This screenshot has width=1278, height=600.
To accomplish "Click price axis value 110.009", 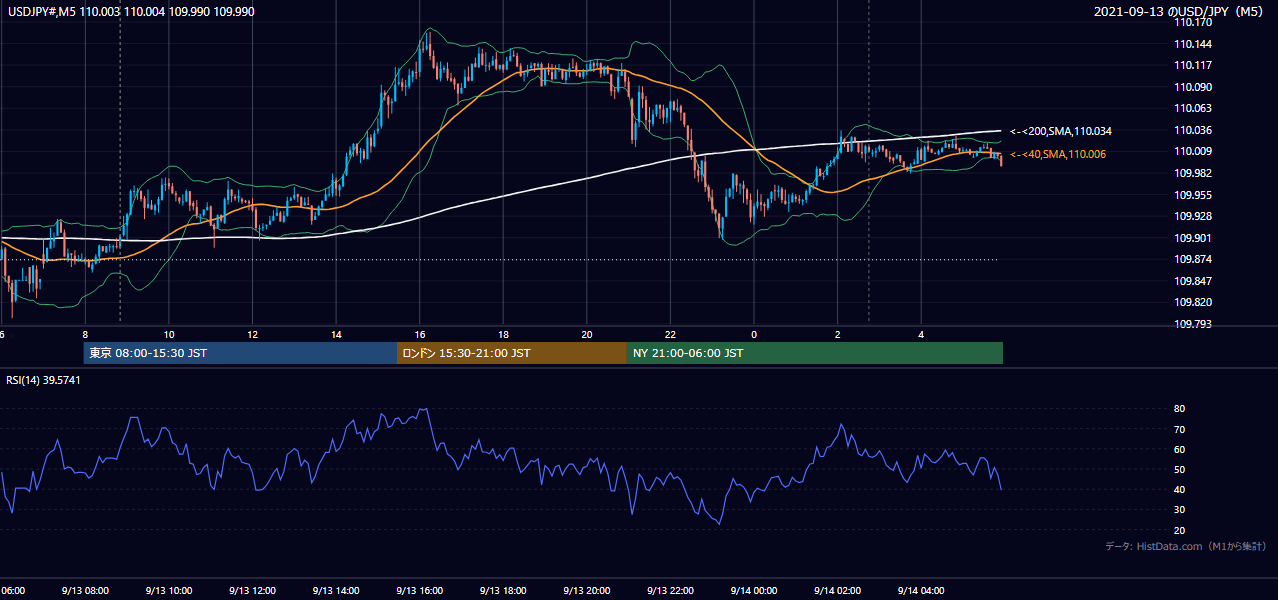I will click(1194, 152).
